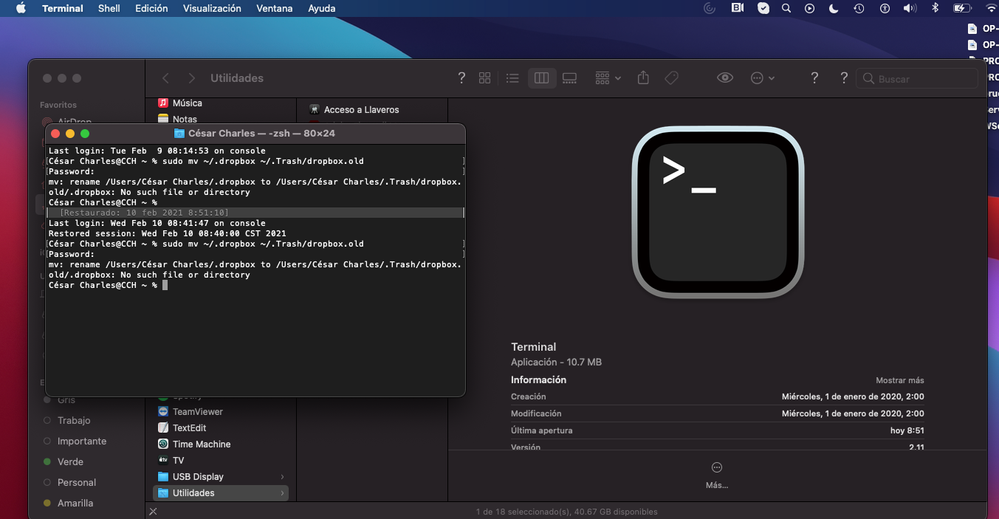Image resolution: width=999 pixels, height=519 pixels.
Task: Open the Visualización menu
Action: [212, 8]
